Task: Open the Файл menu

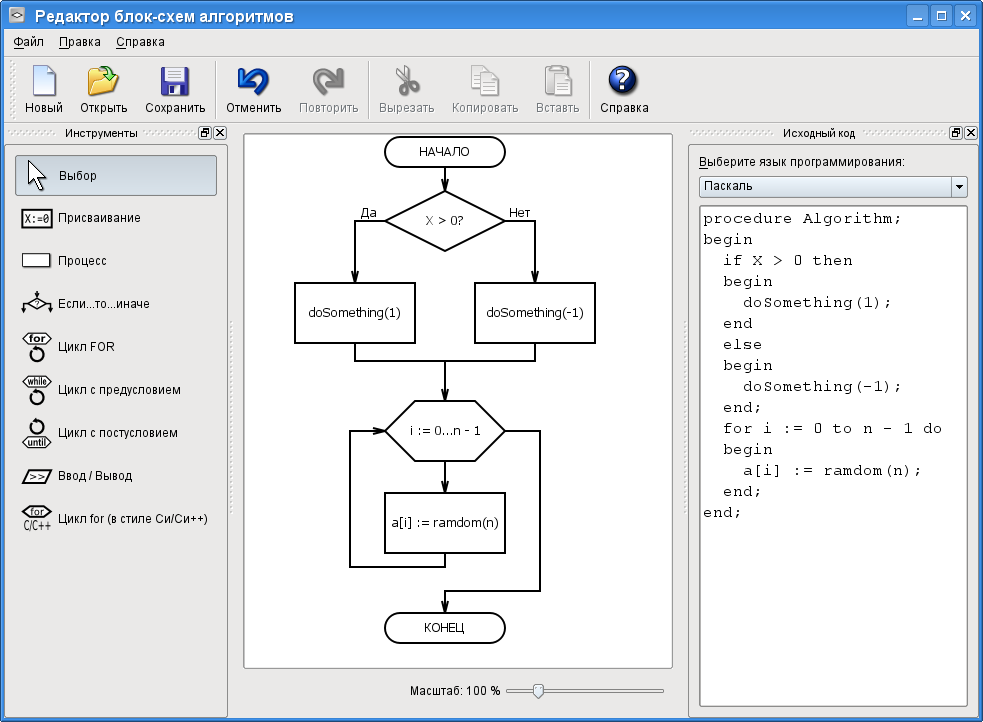Action: (x=28, y=42)
